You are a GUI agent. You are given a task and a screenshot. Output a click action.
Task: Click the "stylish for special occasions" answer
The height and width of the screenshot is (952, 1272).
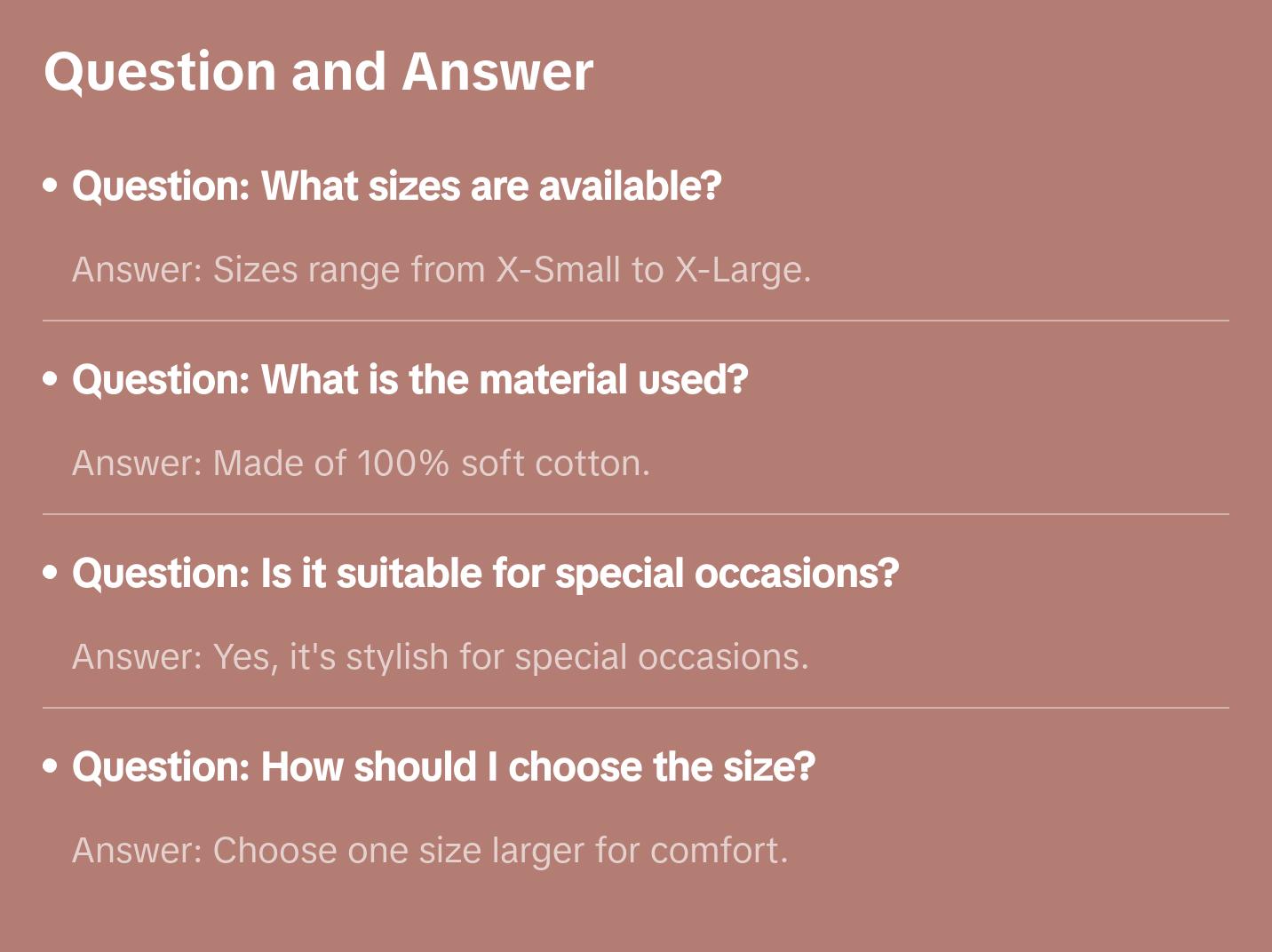441,656
